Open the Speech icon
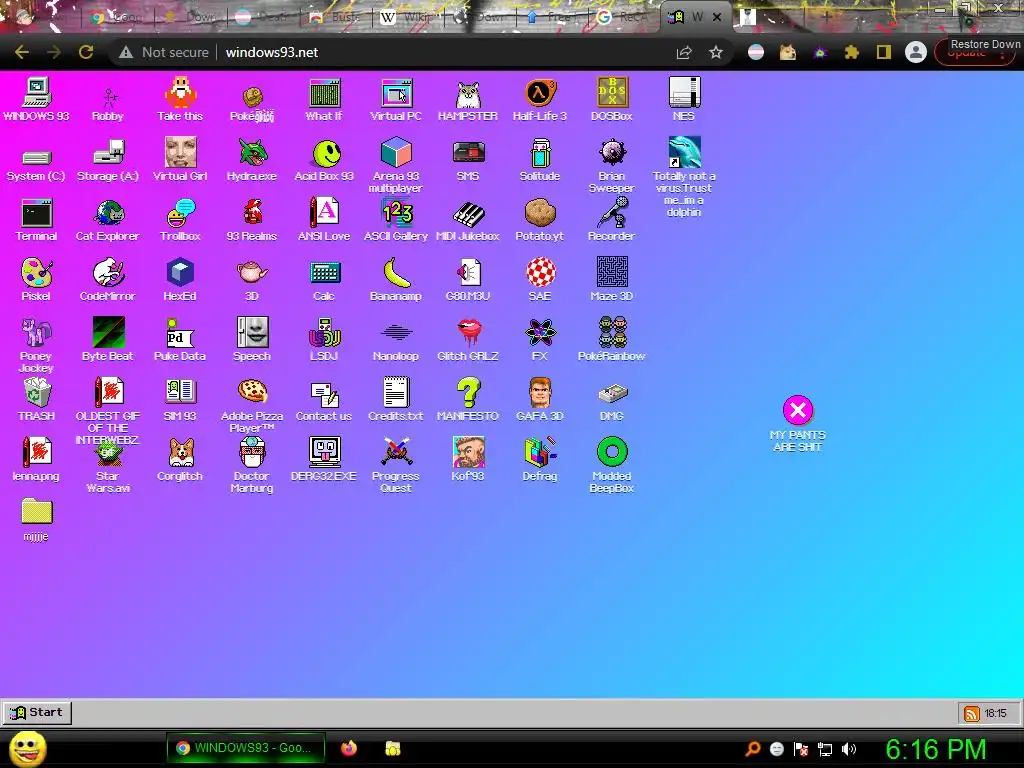The width and height of the screenshot is (1024, 768). (252, 333)
